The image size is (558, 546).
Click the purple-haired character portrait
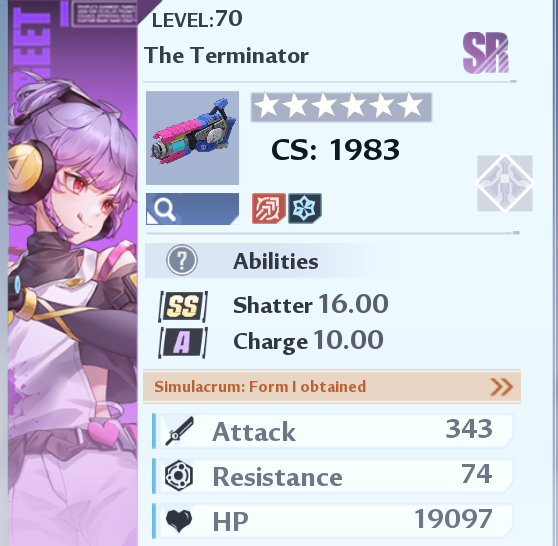click(73, 273)
